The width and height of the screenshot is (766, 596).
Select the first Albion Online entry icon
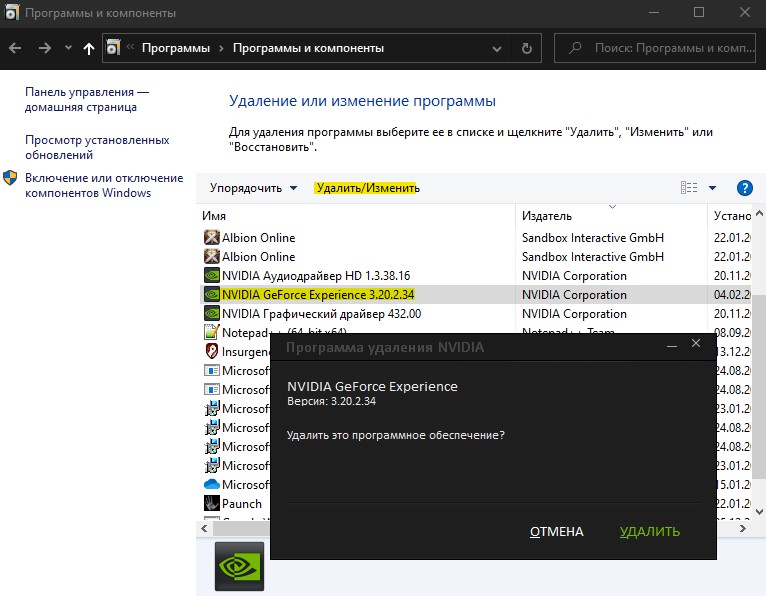coord(212,237)
